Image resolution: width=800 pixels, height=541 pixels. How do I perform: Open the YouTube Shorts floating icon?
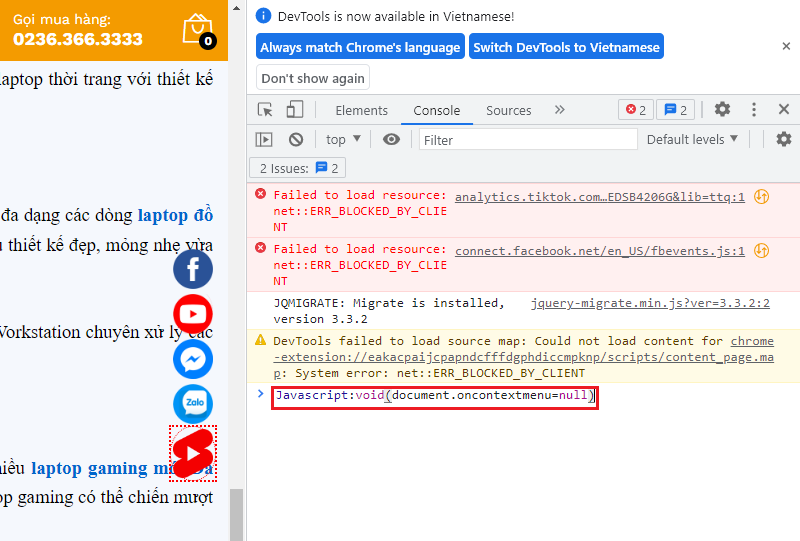point(193,453)
